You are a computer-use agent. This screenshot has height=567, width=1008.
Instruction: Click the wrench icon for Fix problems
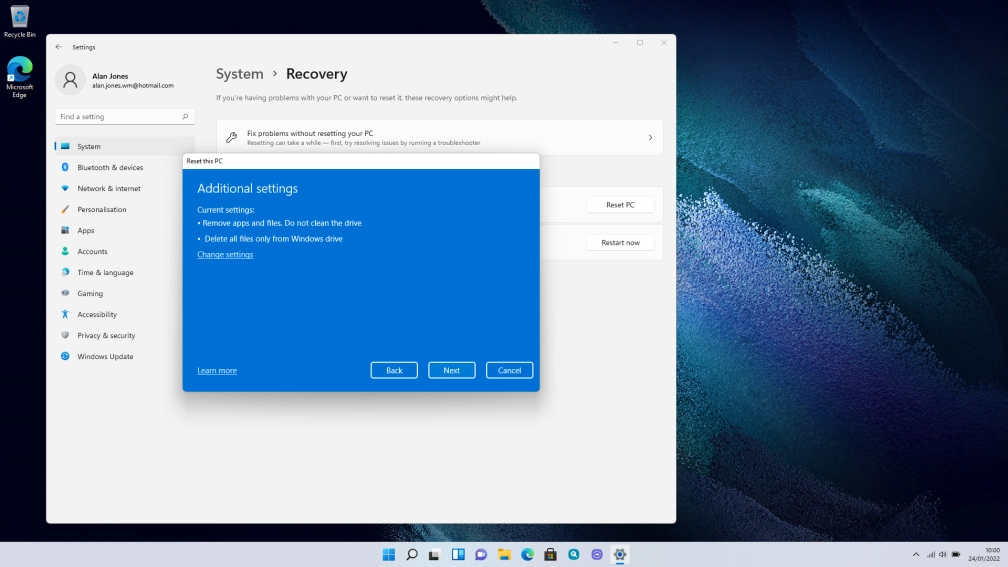(231, 138)
